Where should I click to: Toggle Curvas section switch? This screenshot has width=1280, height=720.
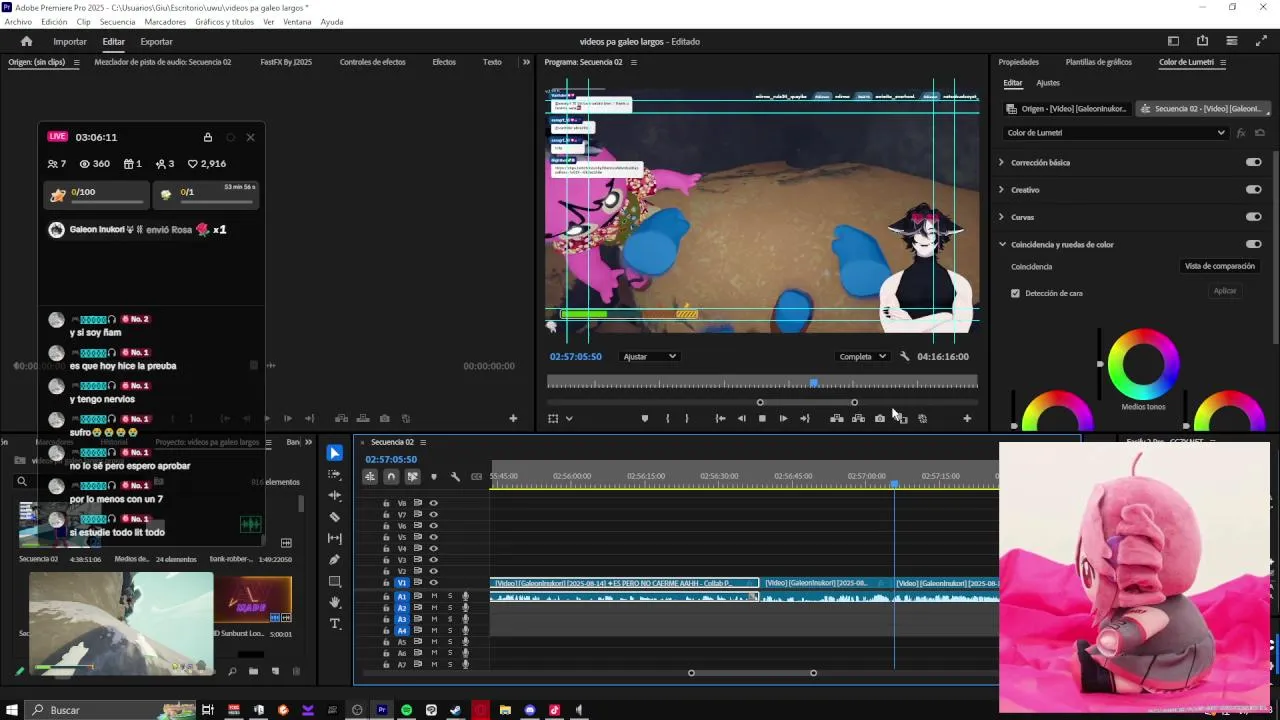pyautogui.click(x=1253, y=216)
